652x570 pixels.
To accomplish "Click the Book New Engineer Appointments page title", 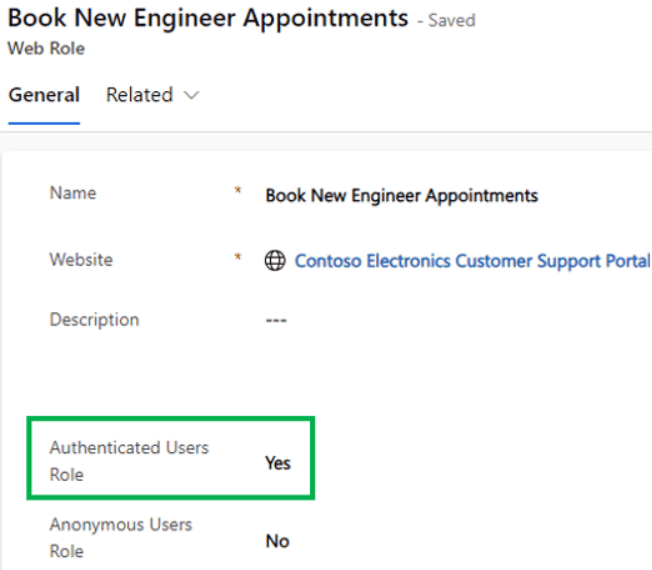I will (x=208, y=18).
